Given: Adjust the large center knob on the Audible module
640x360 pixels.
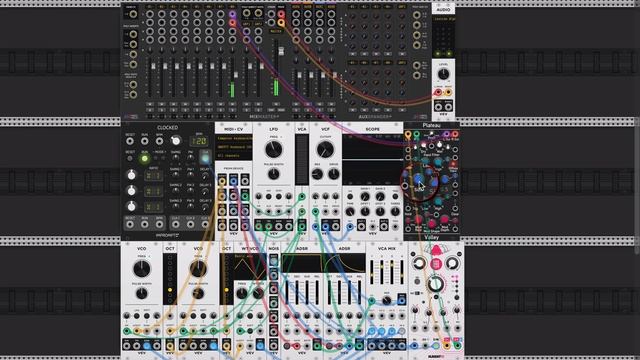Looking at the screenshot, I should 436,284.
